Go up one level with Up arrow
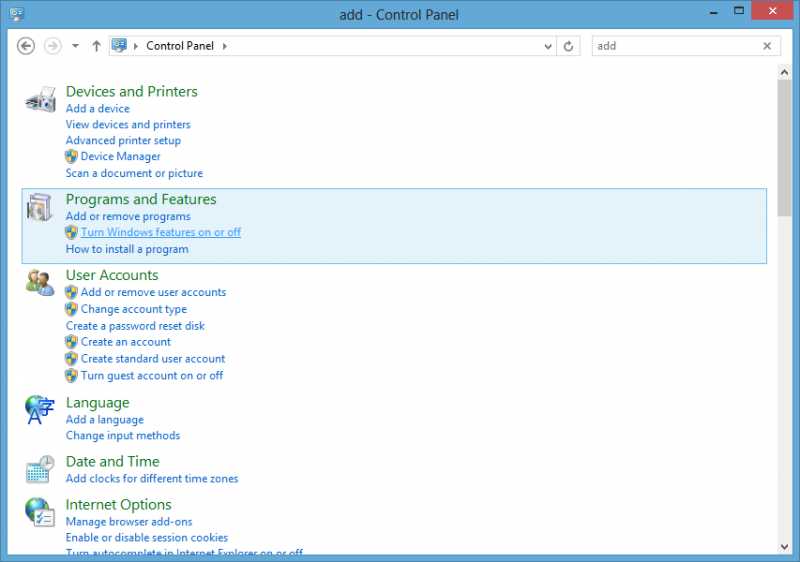Viewport: 800px width, 562px height. click(96, 46)
